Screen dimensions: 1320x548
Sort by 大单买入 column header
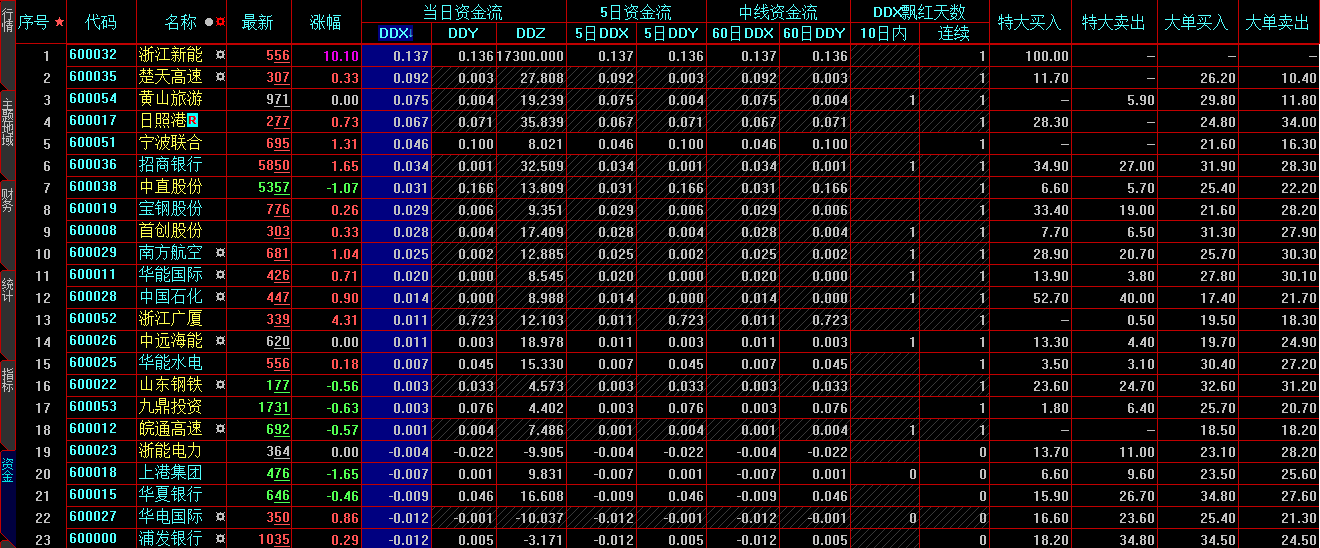(1196, 22)
